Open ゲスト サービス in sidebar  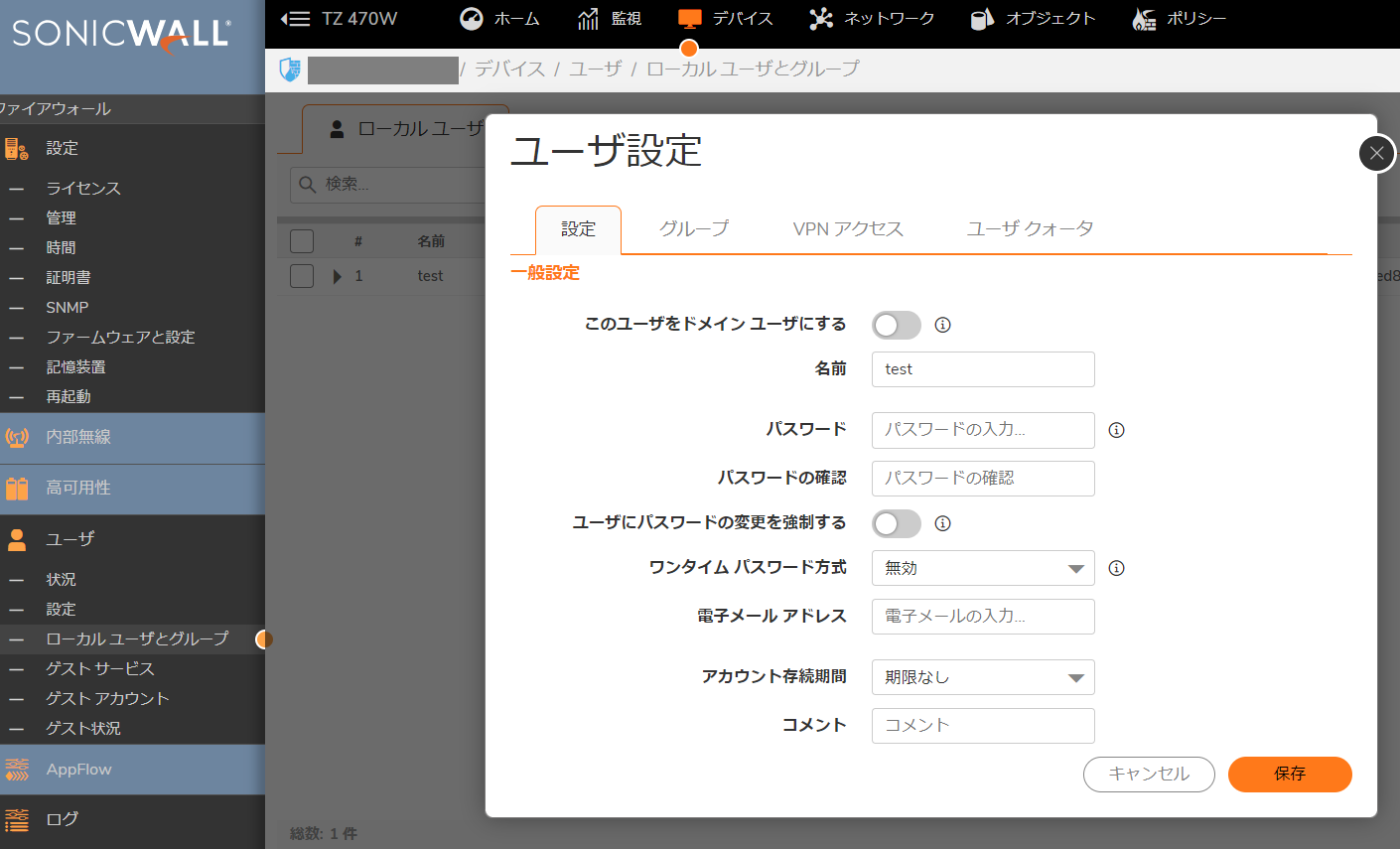pos(100,669)
